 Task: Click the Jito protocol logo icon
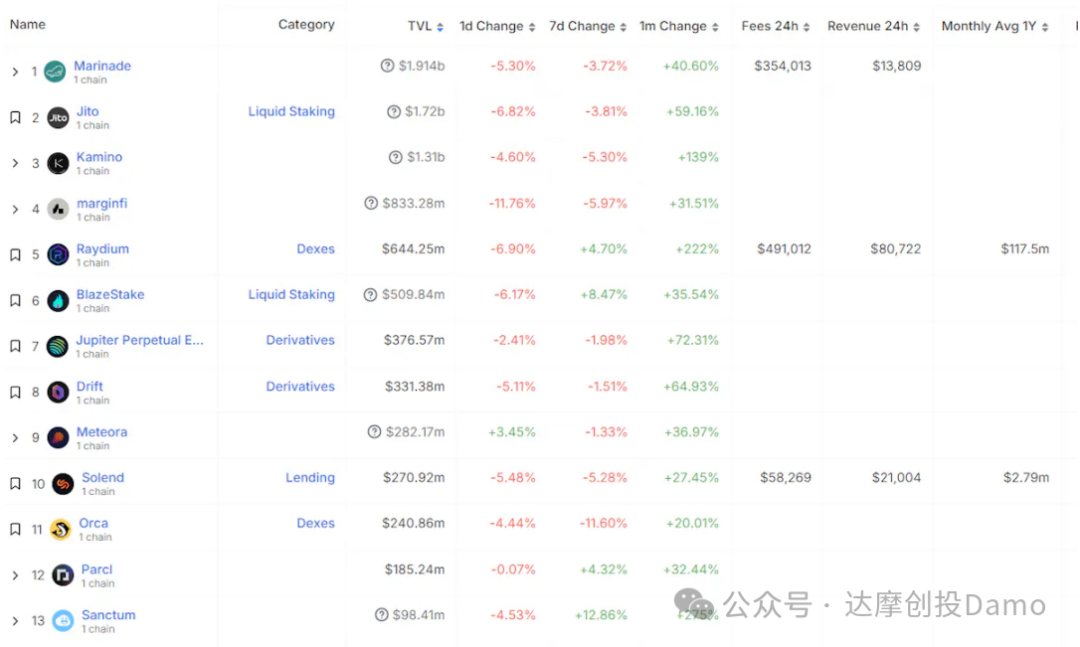59,118
